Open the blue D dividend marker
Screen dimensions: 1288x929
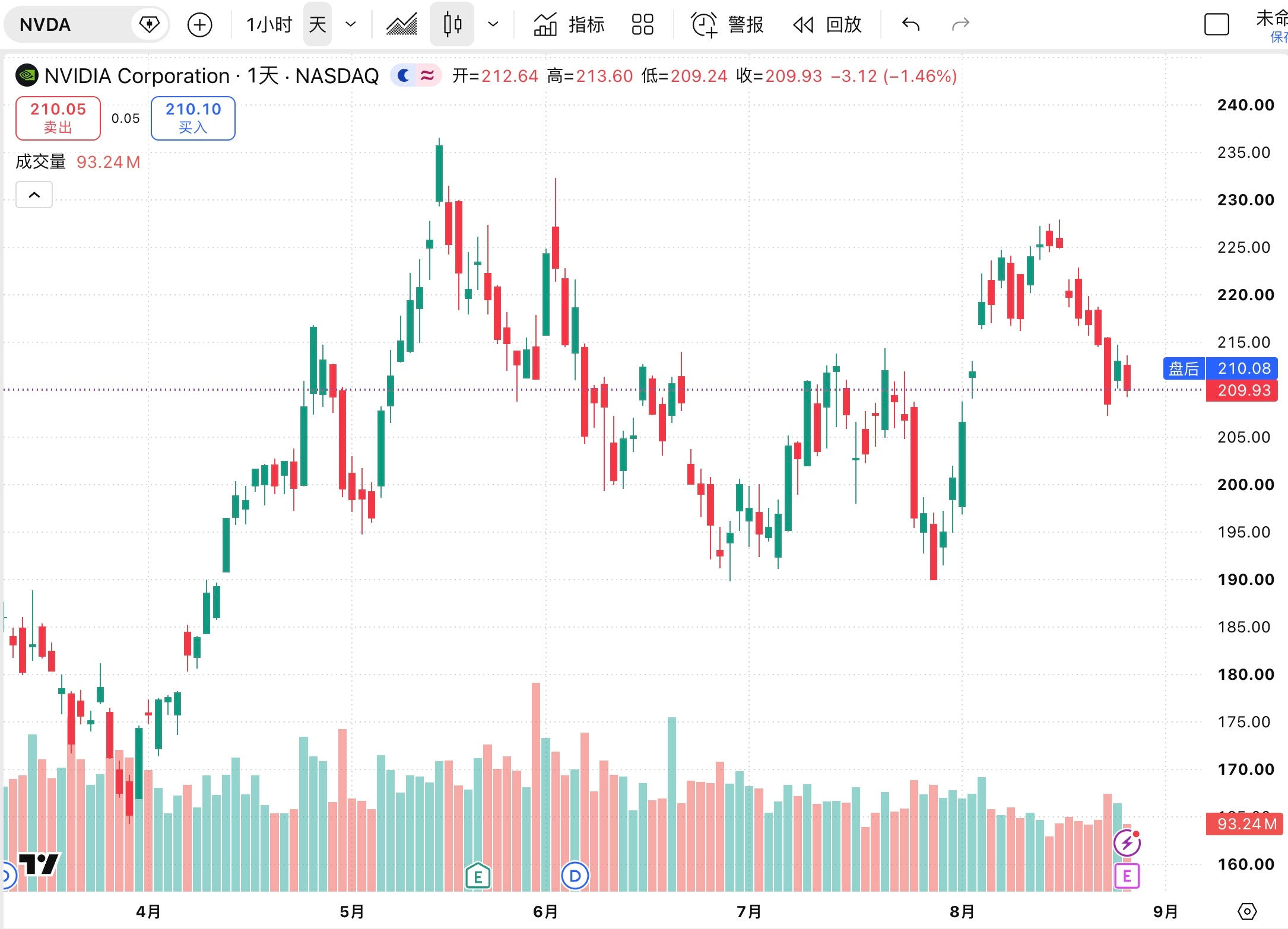575,876
